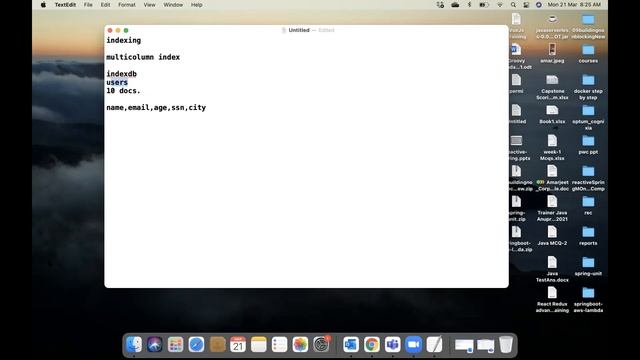Select the React Redux advan...aining document
The width and height of the screenshot is (640, 360).
[552, 300]
